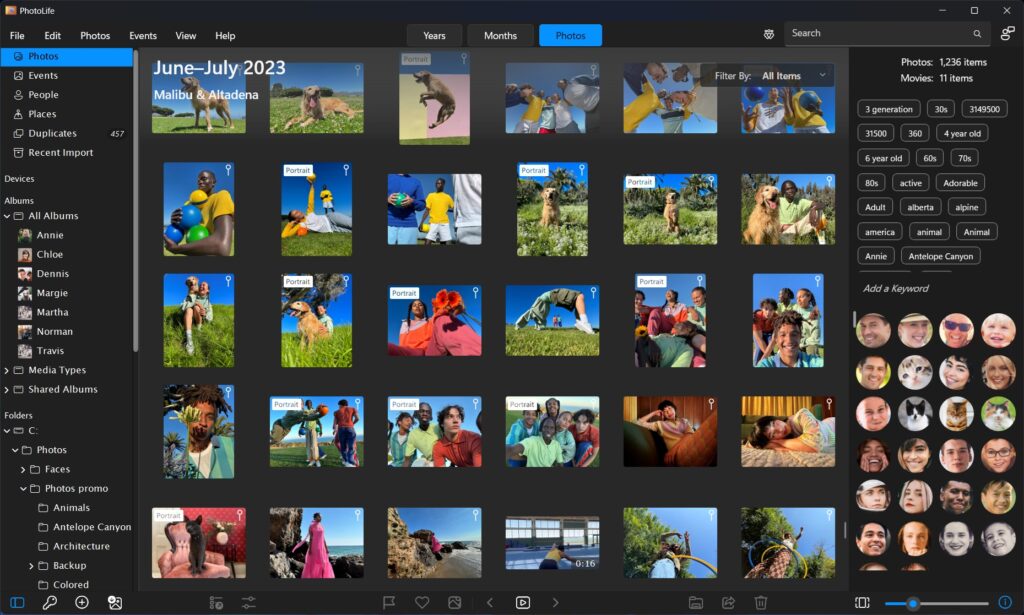Toggle the sidebar panel icon in bottom toolbar
The image size is (1024, 615).
17,603
